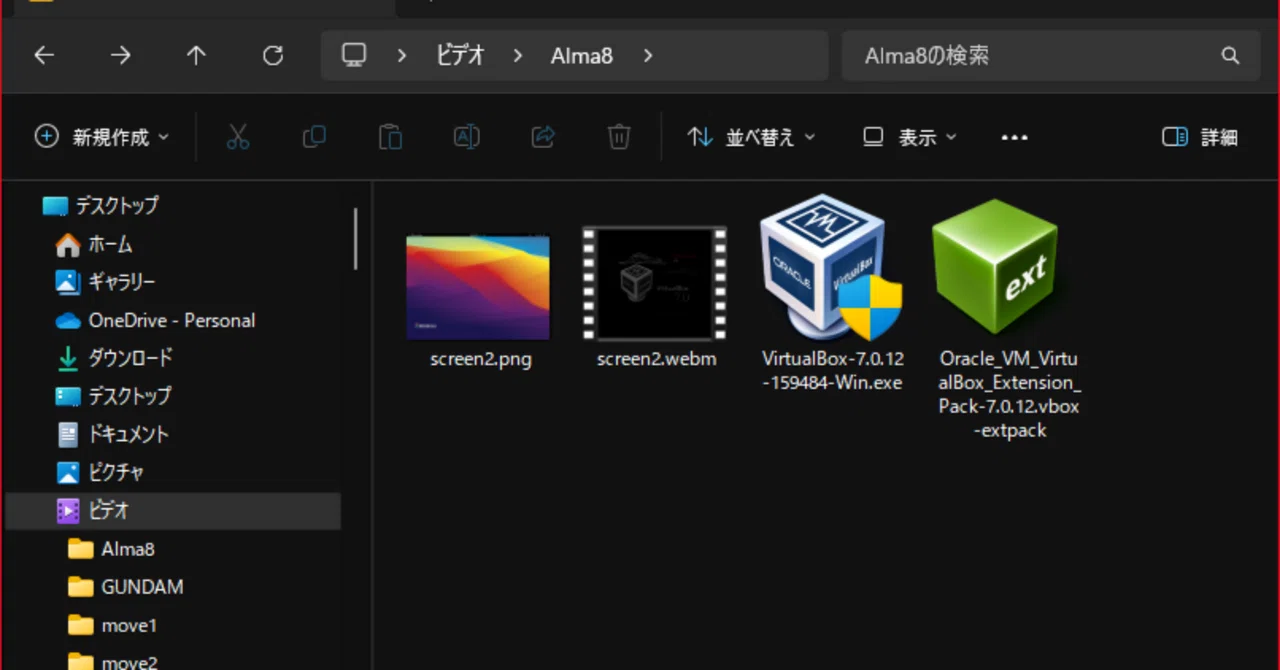Click the file name screen2.png

pyautogui.click(x=481, y=359)
